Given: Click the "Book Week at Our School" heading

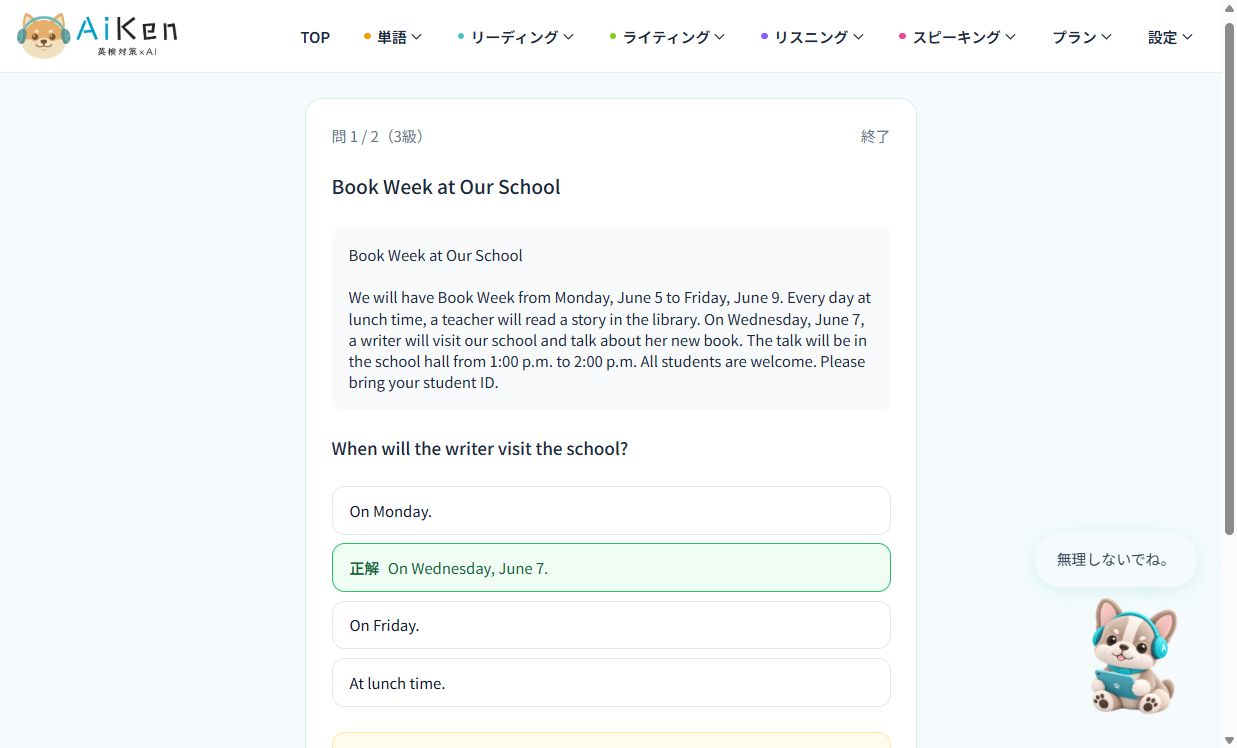Looking at the screenshot, I should click(x=446, y=187).
